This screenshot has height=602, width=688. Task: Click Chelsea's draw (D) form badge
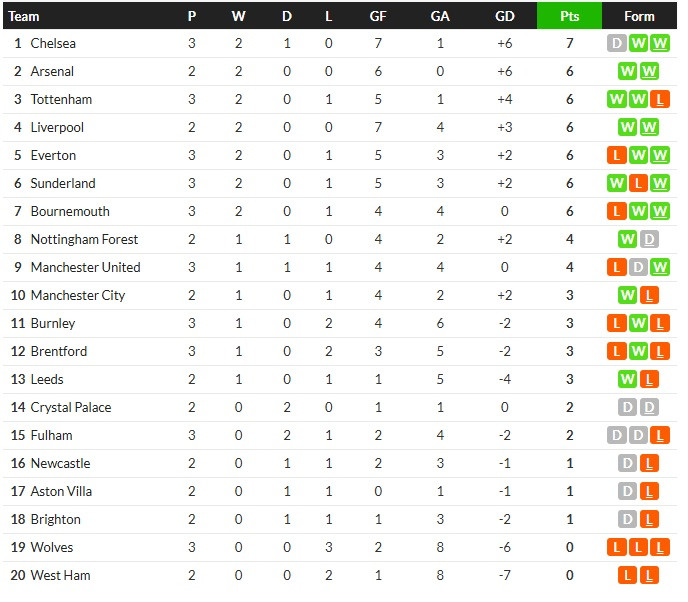tap(616, 43)
